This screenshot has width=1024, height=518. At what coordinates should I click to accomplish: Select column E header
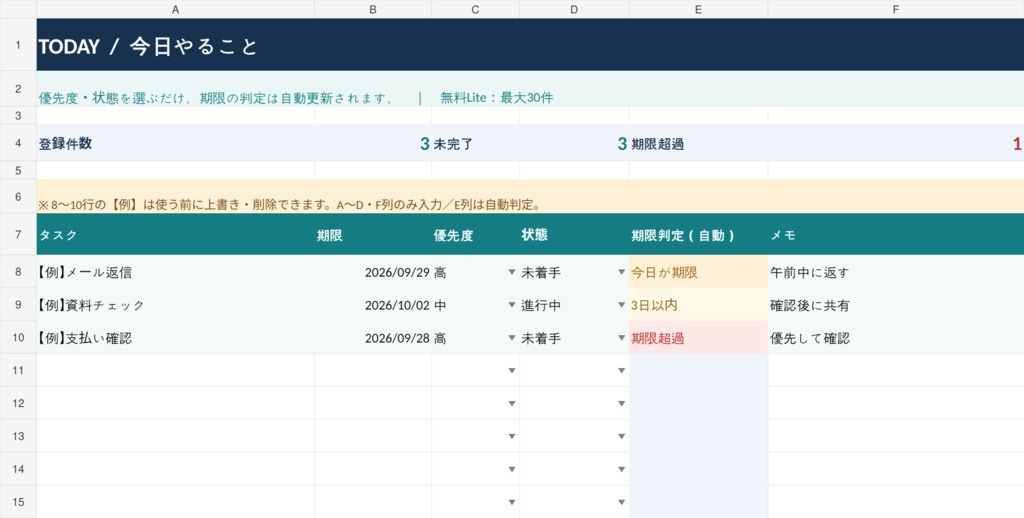pos(699,9)
